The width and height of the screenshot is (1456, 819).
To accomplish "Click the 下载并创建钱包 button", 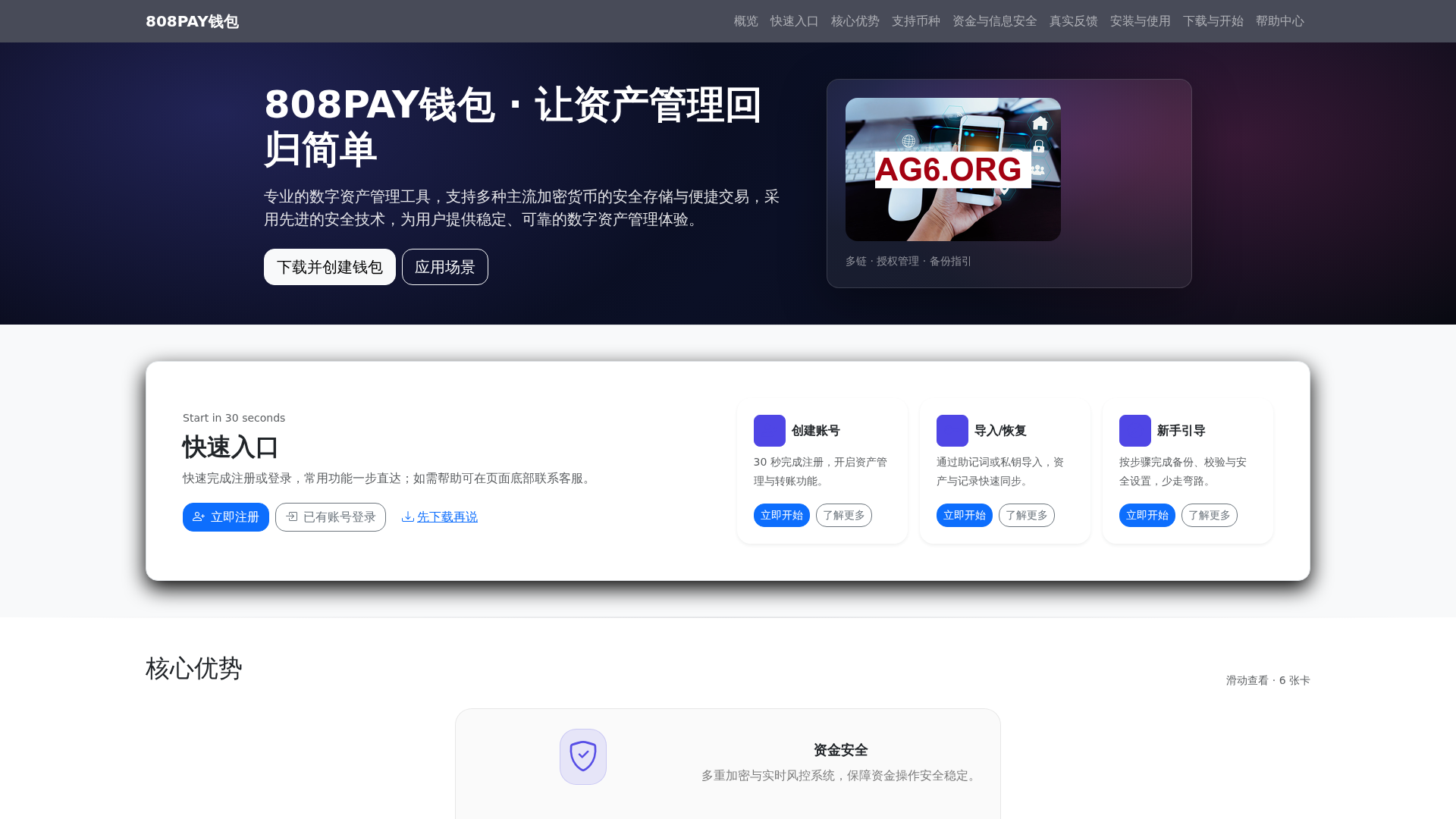I will click(330, 267).
